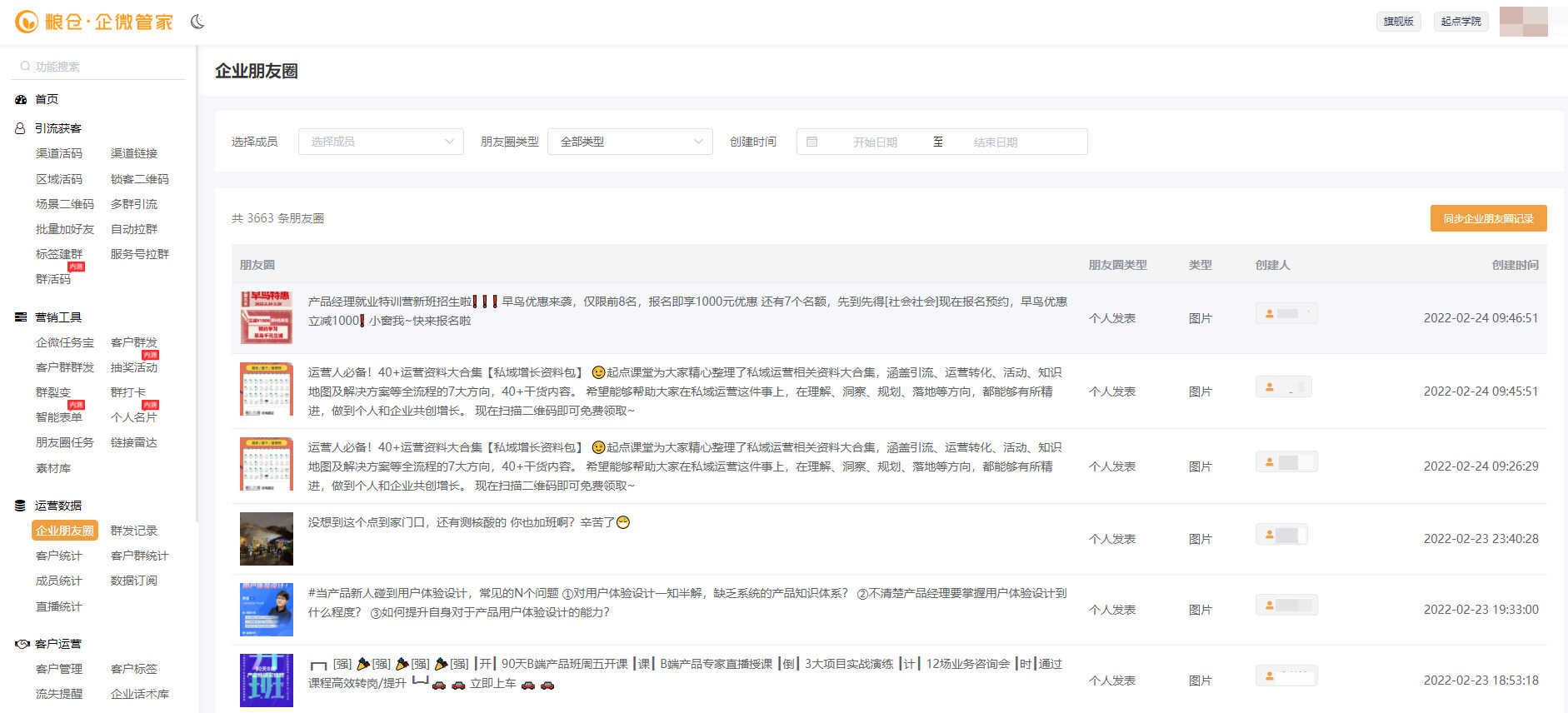Open thumbnail of 90天B端产品班 post
Viewport: 1568px width, 713px height.
[x=267, y=681]
